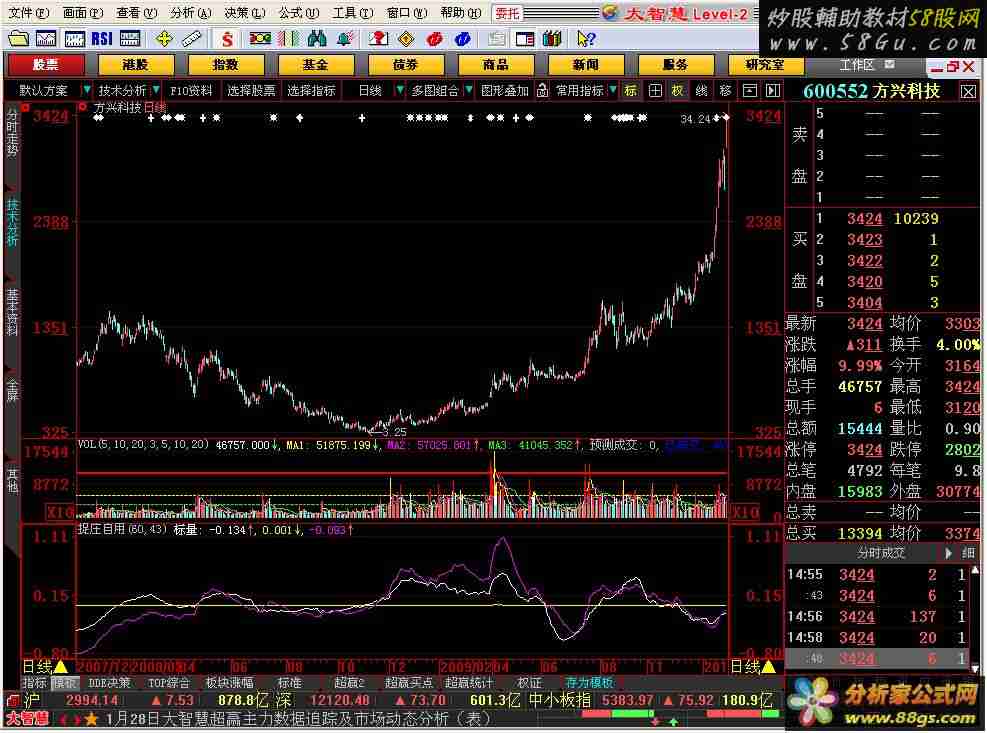Image resolution: width=987 pixels, height=733 pixels.
Task: Toggle the 线 line button
Action: [x=701, y=90]
